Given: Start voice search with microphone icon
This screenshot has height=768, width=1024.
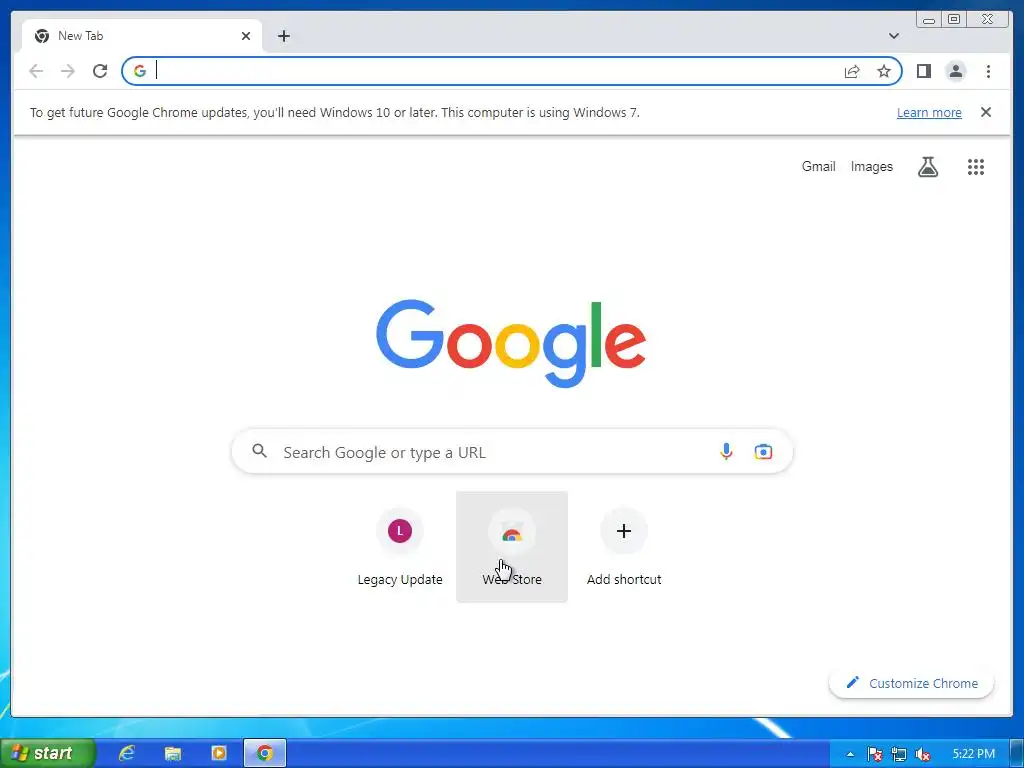Looking at the screenshot, I should click(726, 451).
